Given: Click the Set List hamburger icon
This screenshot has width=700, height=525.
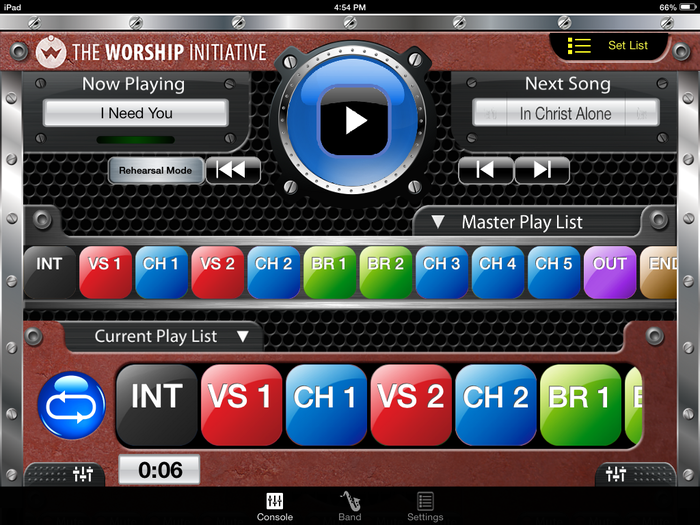Looking at the screenshot, I should point(579,46).
